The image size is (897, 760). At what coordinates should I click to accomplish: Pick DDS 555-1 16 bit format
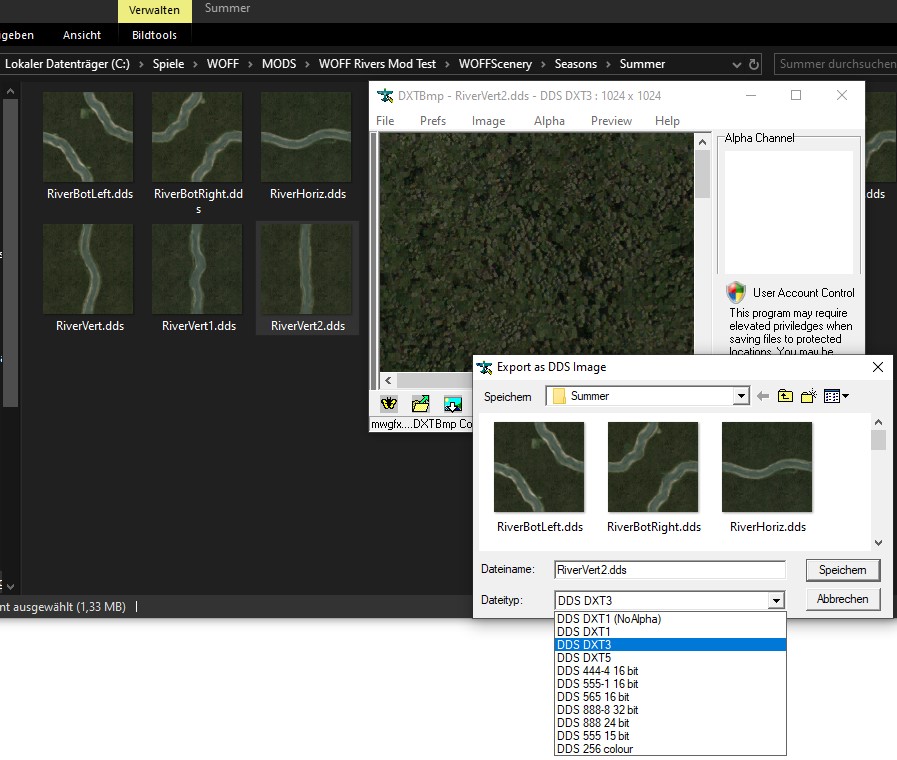(670, 684)
